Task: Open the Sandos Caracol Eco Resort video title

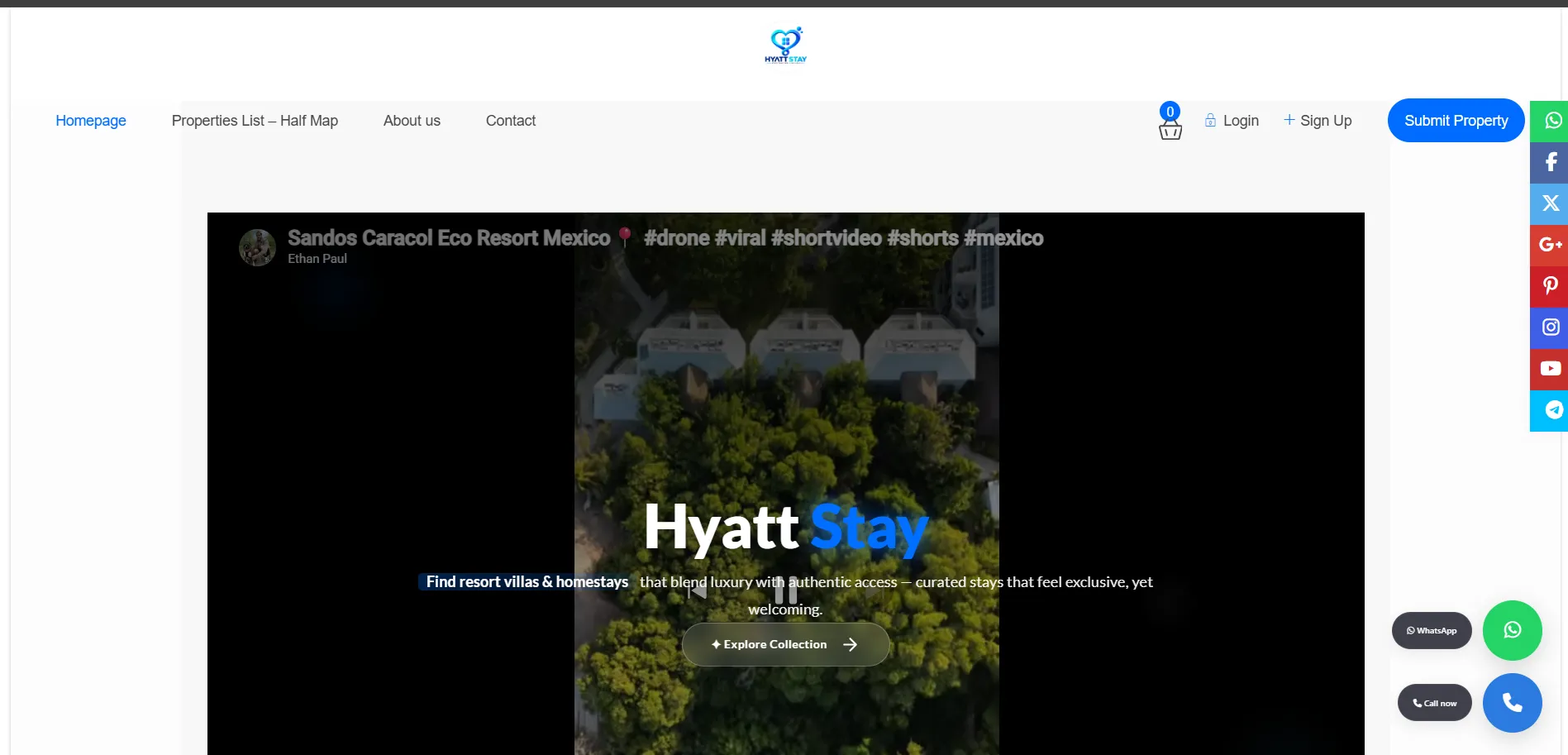Action: tap(665, 238)
